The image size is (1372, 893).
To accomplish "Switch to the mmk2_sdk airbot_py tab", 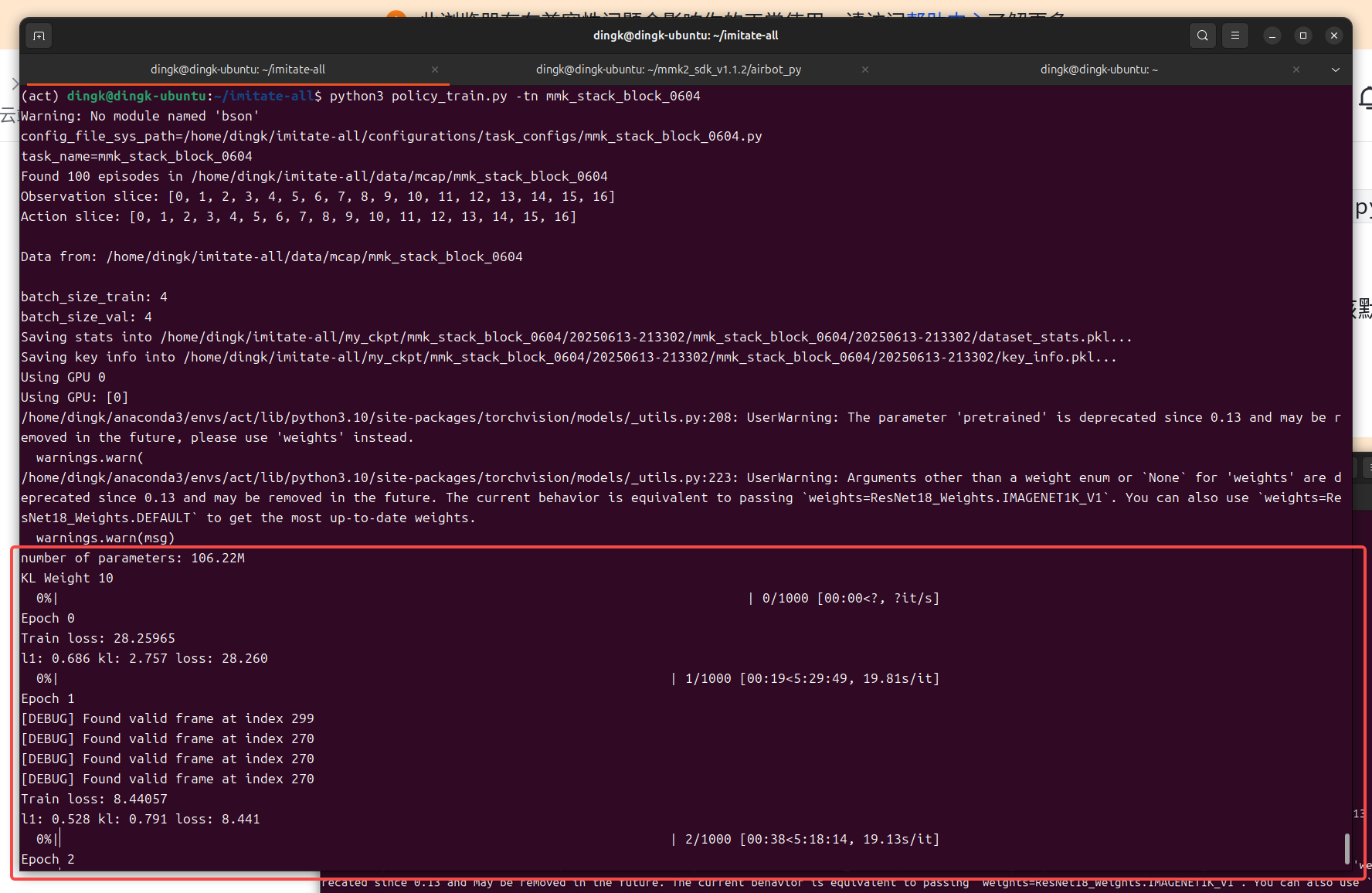I will pos(668,70).
